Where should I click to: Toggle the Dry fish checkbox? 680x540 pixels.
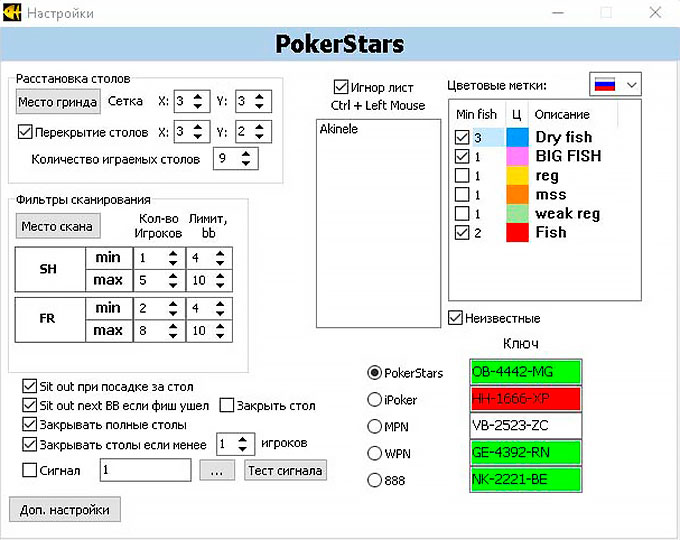tap(462, 138)
